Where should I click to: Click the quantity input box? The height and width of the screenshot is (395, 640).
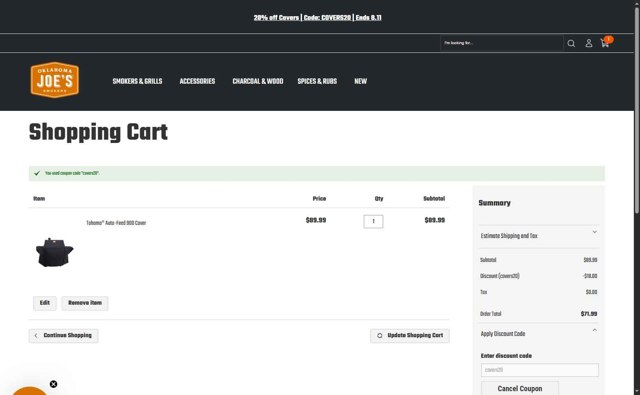[x=373, y=222]
